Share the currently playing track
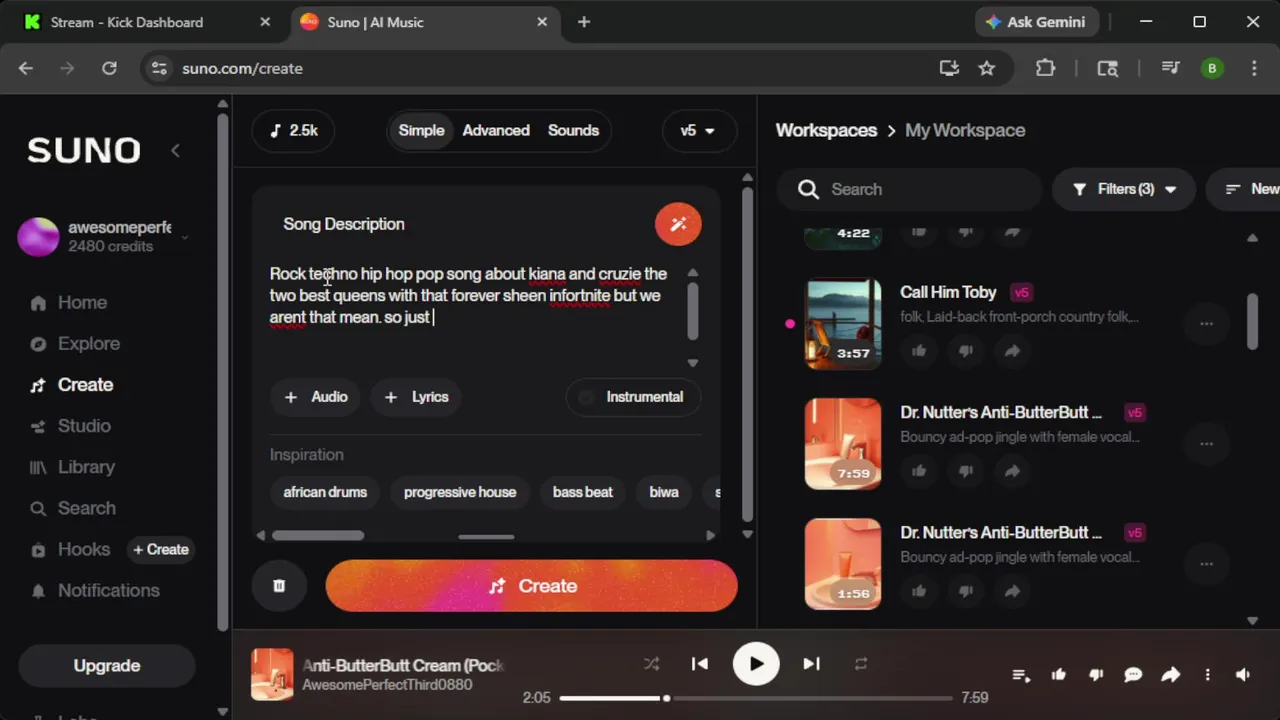The image size is (1280, 720). point(1170,675)
